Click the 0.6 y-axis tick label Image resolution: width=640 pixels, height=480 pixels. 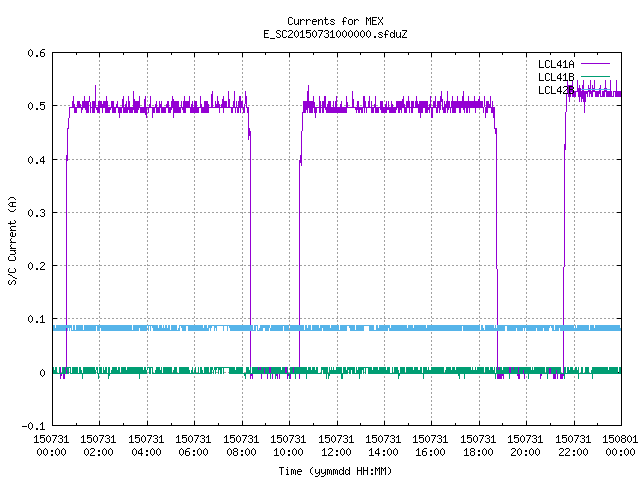(36, 53)
